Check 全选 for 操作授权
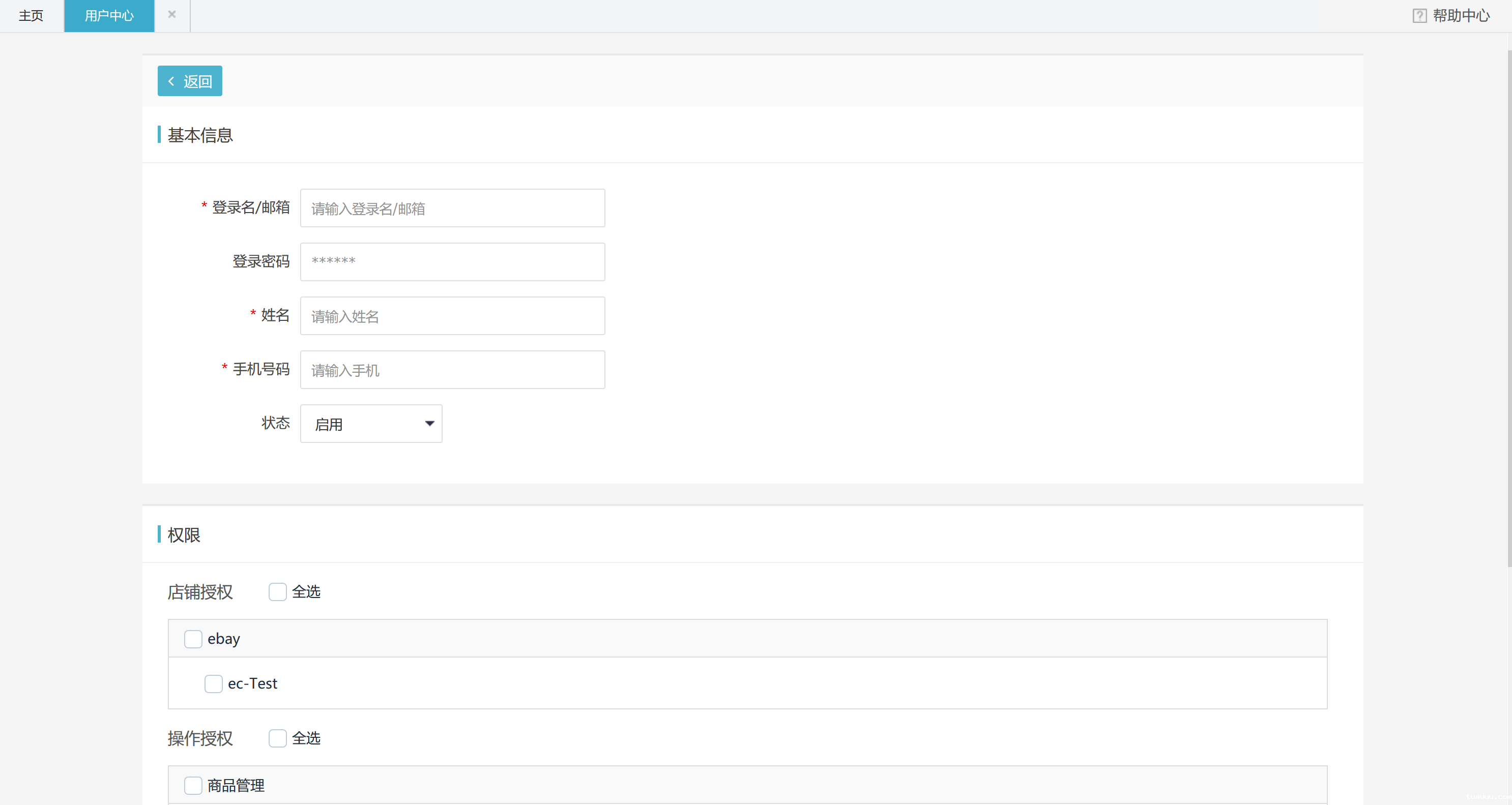Image resolution: width=1512 pixels, height=805 pixels. click(x=278, y=738)
